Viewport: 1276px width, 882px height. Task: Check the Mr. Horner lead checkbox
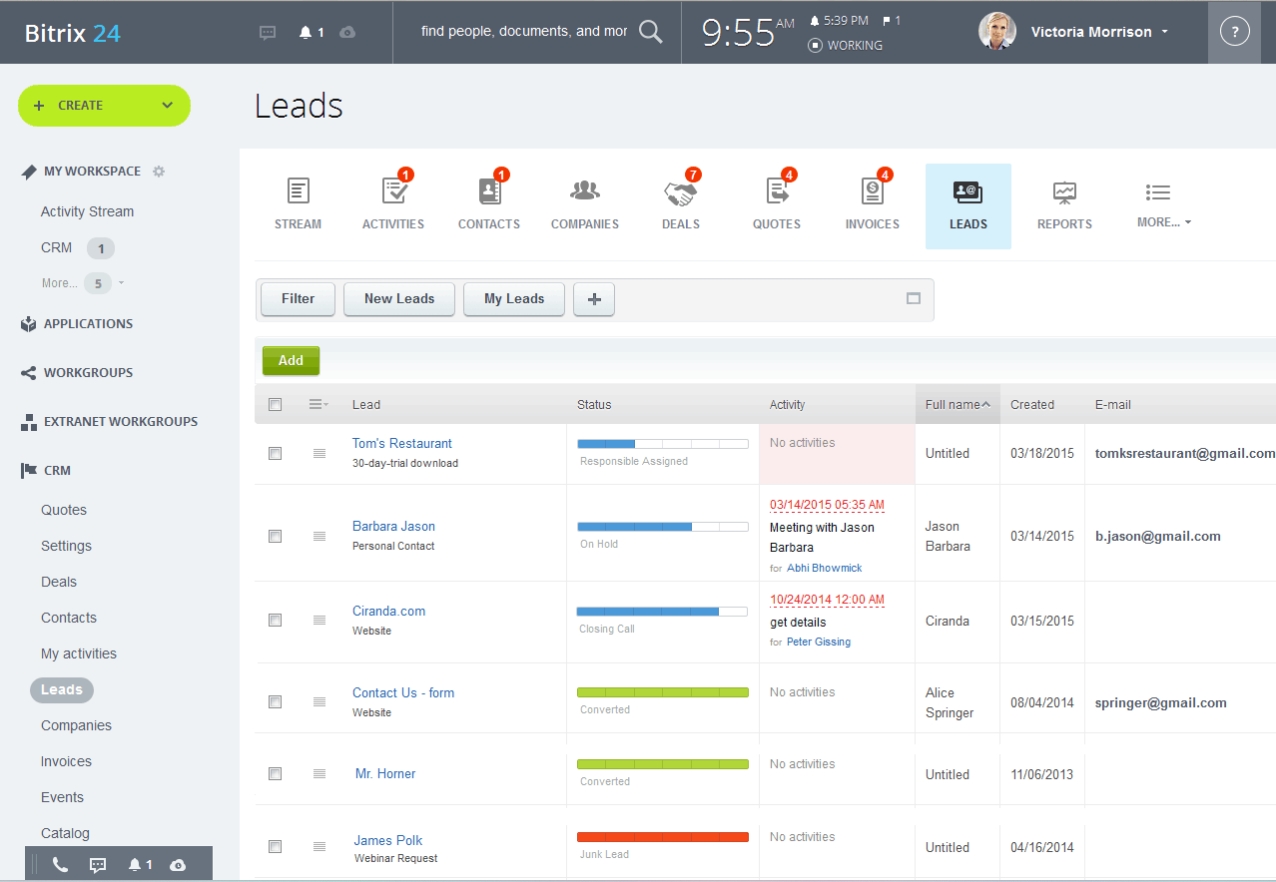tap(275, 773)
